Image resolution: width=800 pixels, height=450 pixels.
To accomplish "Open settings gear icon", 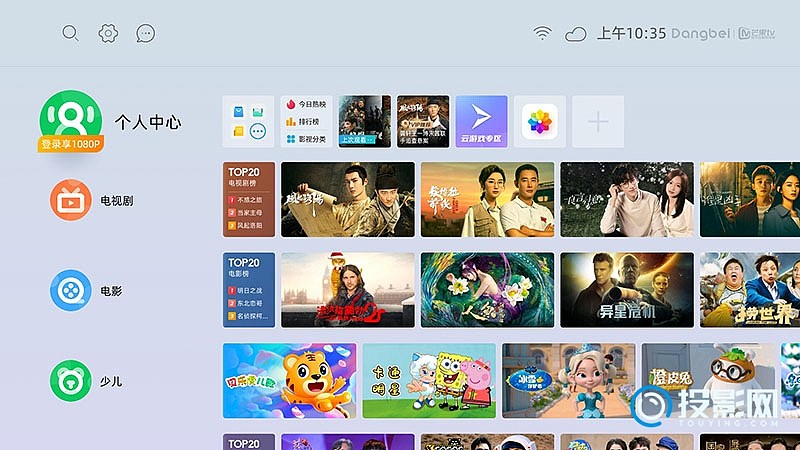I will (108, 33).
